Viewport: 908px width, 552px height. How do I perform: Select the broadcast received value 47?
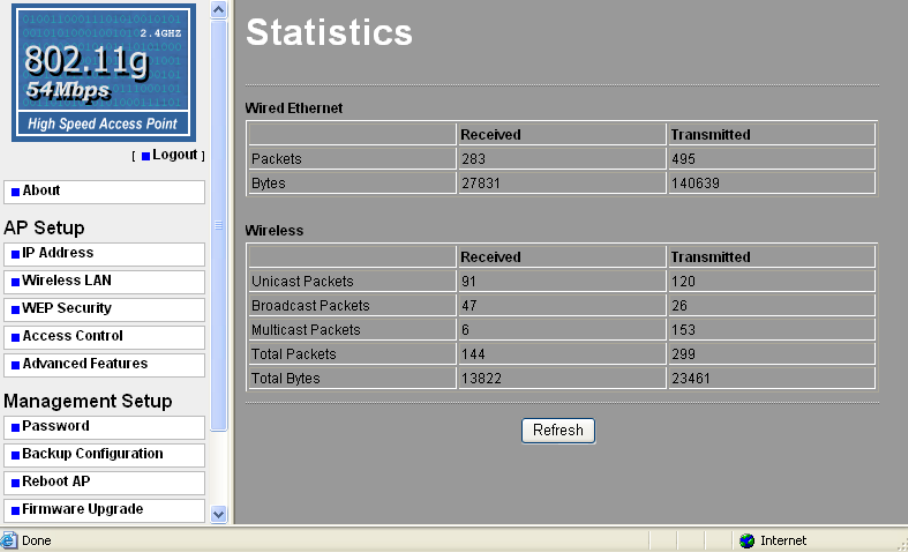click(469, 305)
